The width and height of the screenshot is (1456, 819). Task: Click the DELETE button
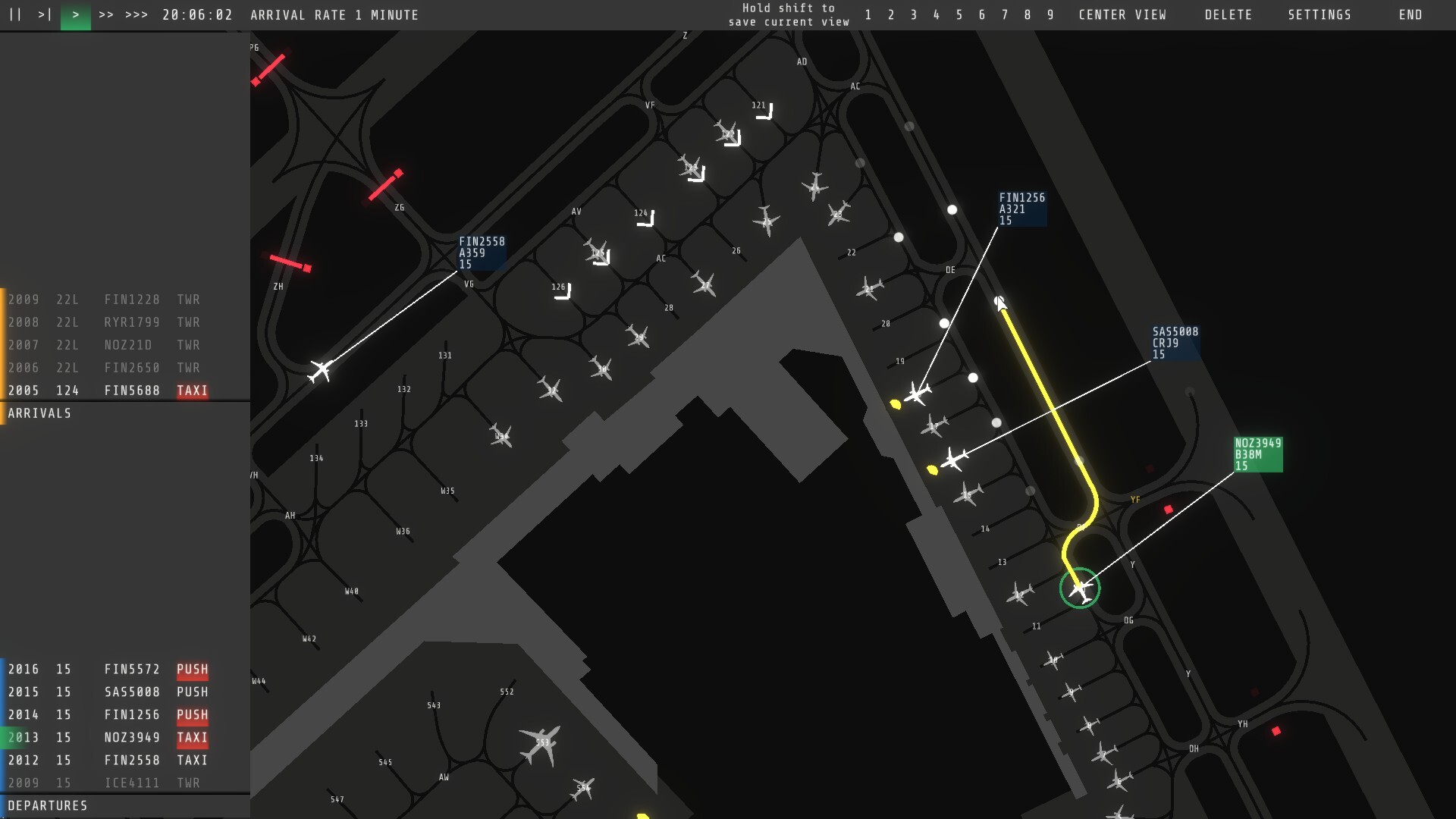coord(1228,14)
